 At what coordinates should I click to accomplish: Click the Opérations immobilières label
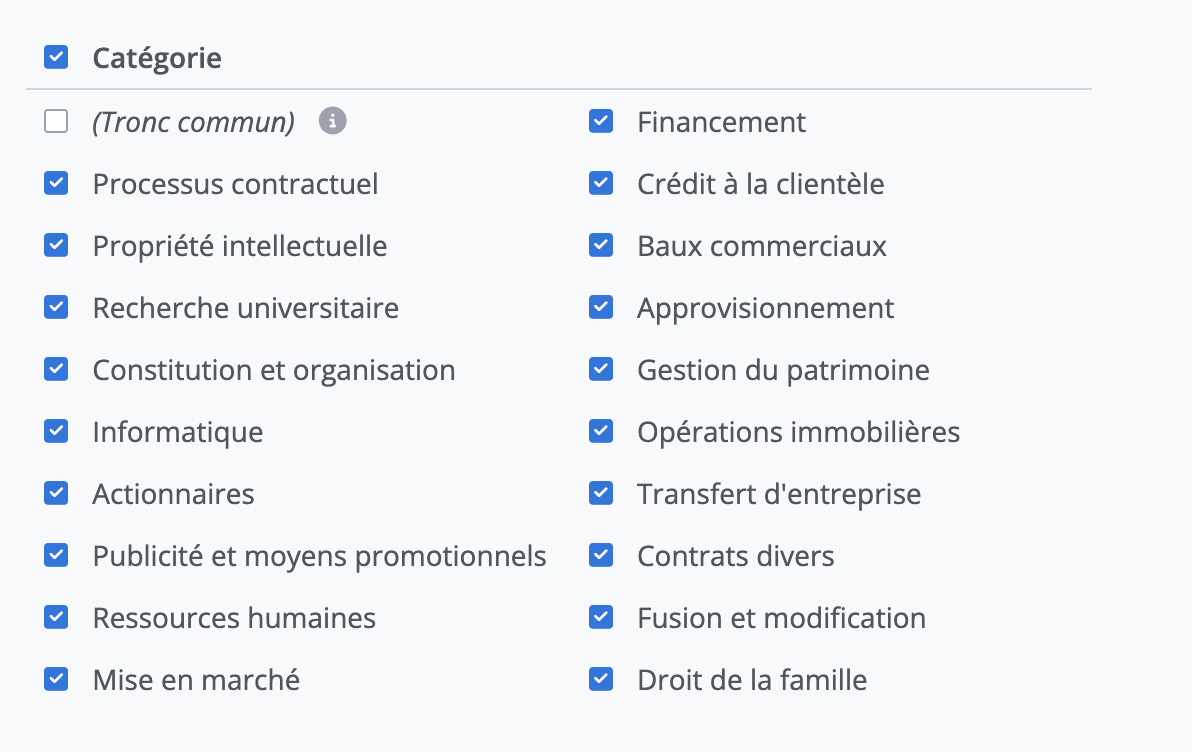[798, 432]
